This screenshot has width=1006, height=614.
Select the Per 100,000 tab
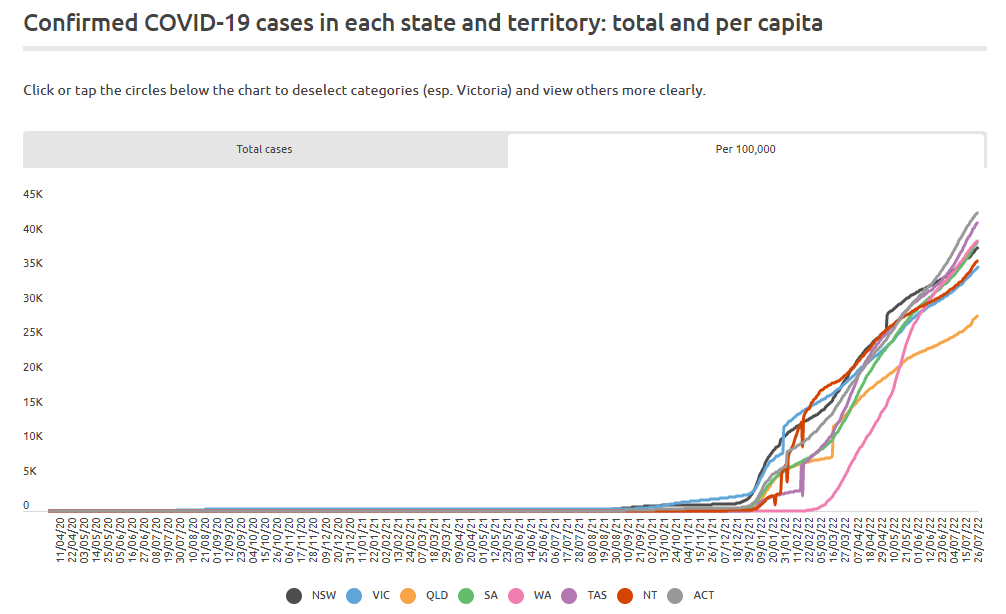[746, 149]
